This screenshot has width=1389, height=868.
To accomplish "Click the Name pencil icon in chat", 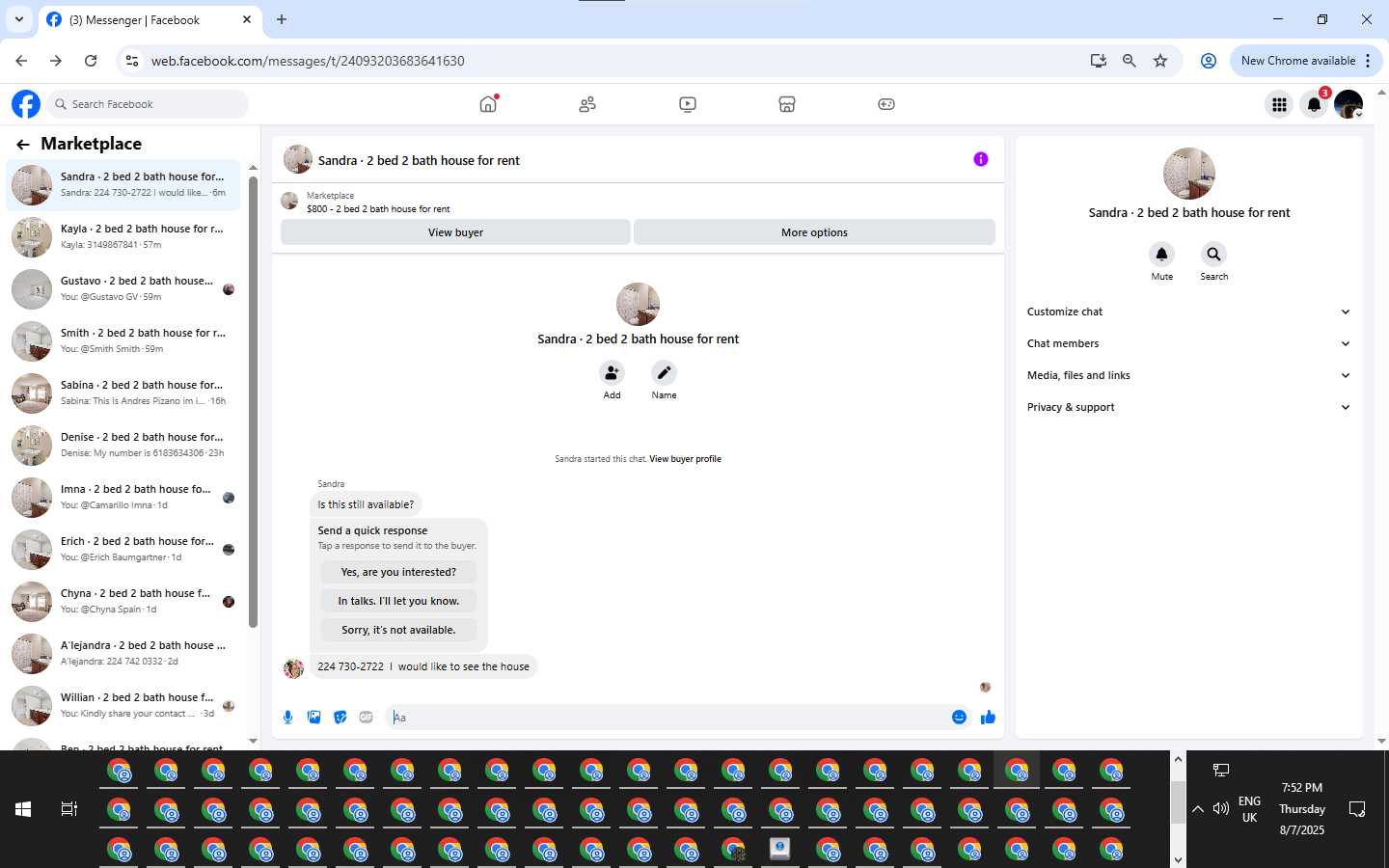I will click(x=664, y=372).
